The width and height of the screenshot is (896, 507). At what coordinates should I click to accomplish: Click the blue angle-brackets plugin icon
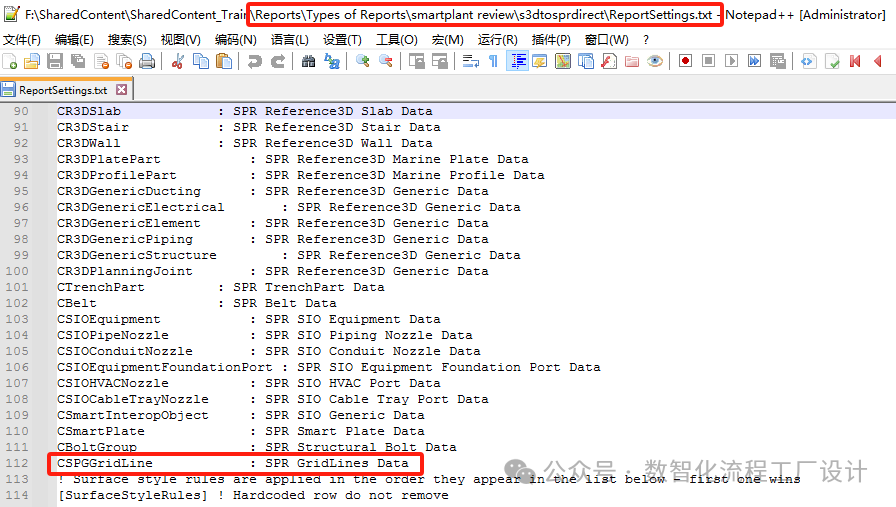pyautogui.click(x=808, y=61)
